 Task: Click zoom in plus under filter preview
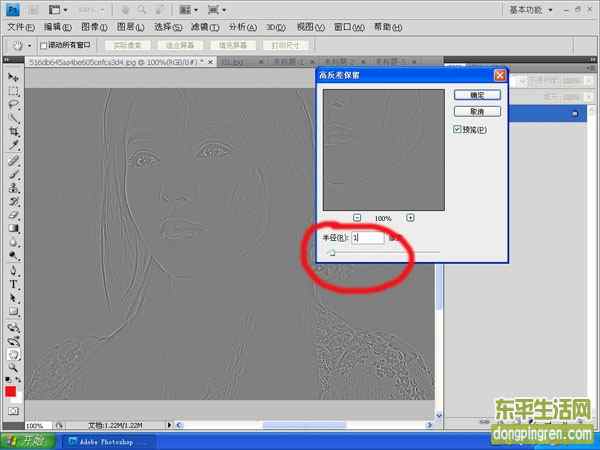[410, 218]
